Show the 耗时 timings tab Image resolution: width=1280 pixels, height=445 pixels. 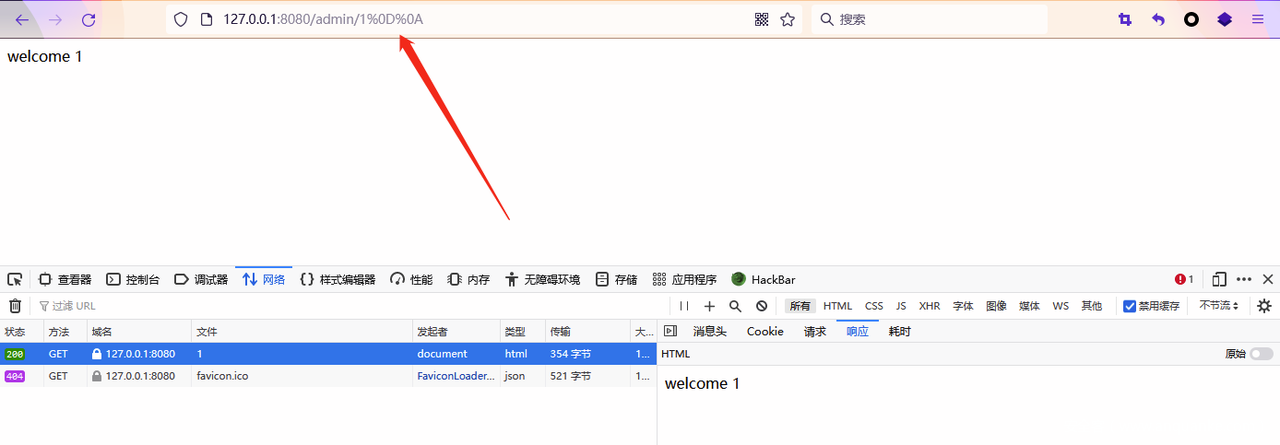(x=900, y=331)
